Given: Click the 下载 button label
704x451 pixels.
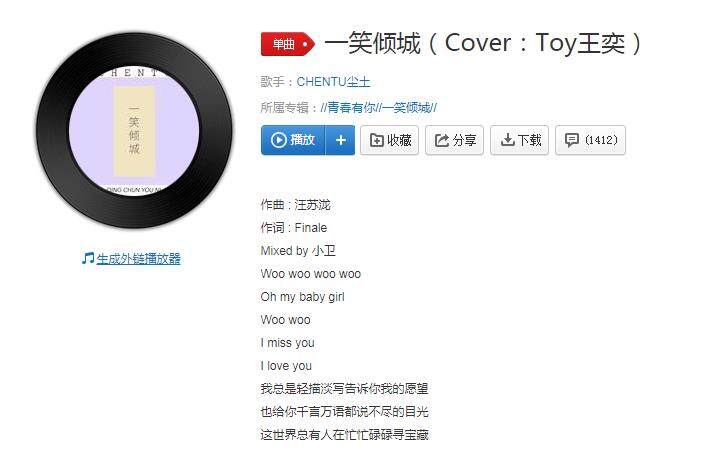Looking at the screenshot, I should pos(530,140).
